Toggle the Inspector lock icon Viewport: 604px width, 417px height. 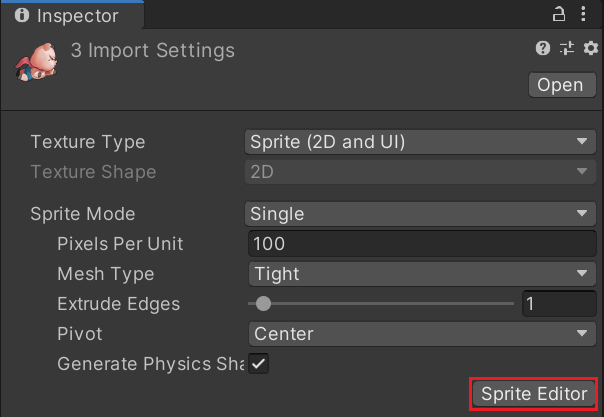pyautogui.click(x=559, y=15)
